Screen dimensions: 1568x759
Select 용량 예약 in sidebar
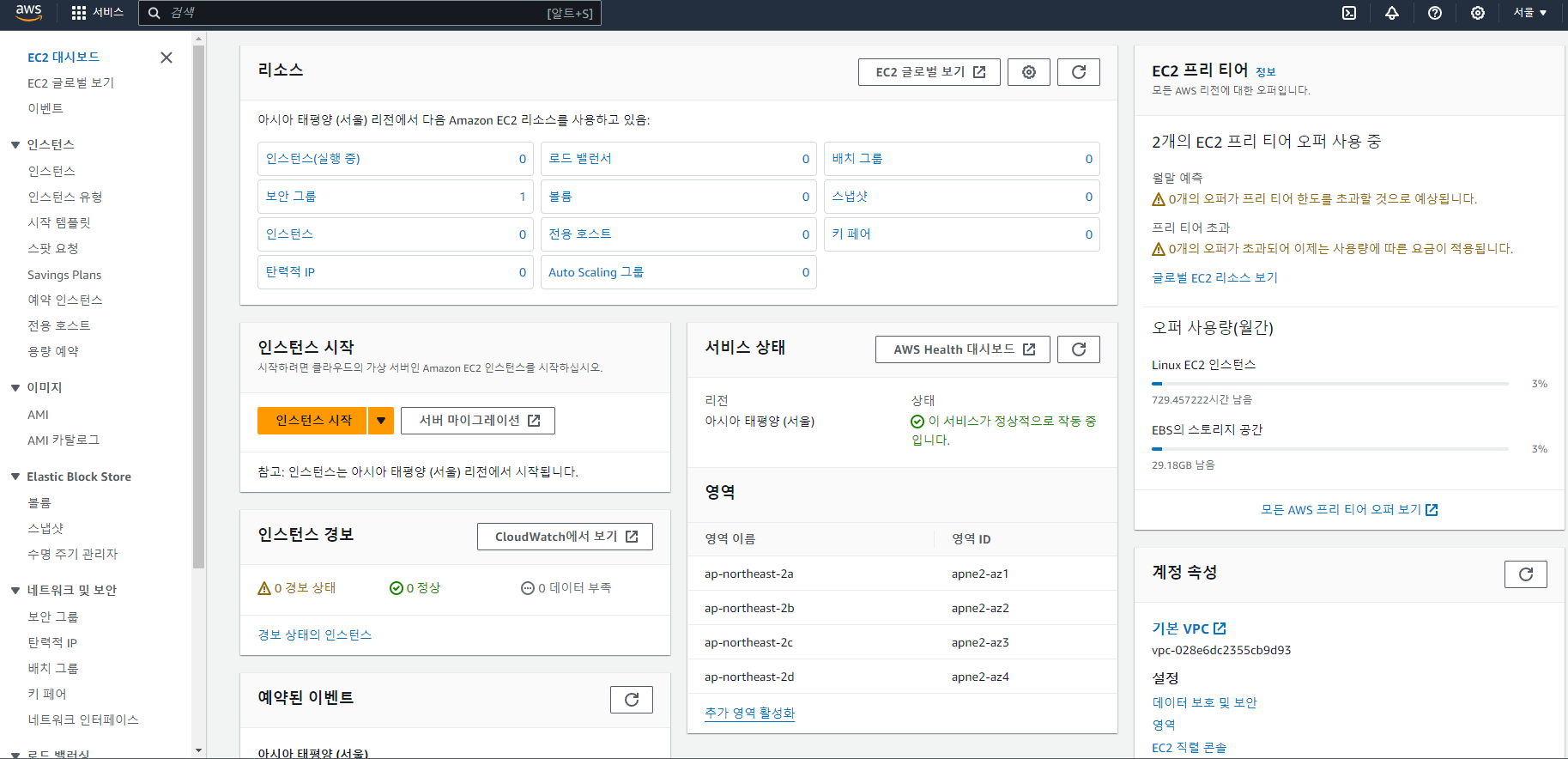point(53,351)
